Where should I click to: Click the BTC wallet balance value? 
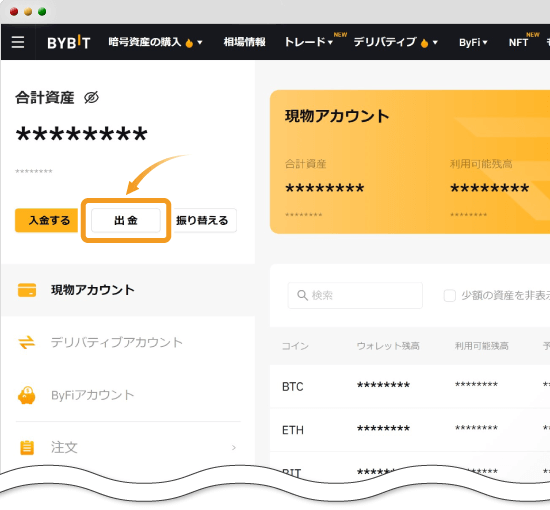383,385
